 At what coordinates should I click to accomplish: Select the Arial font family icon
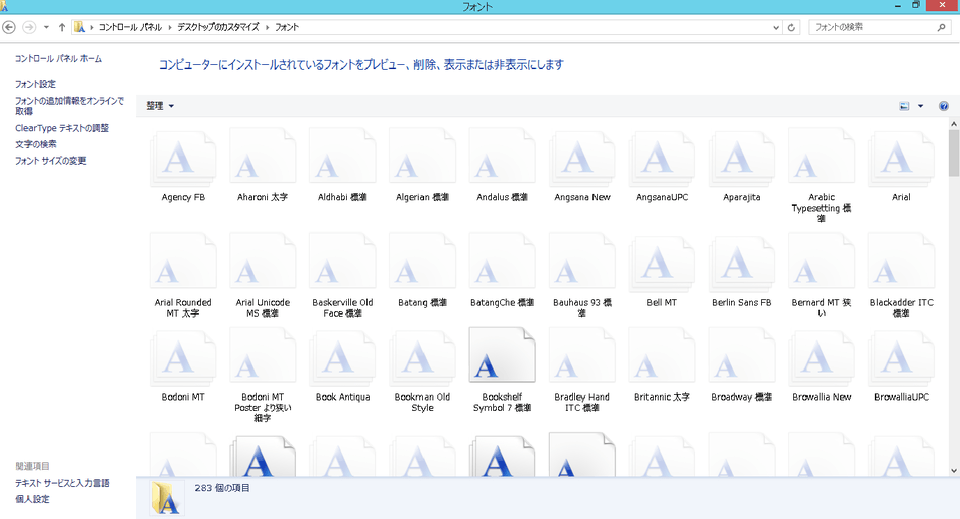pyautogui.click(x=900, y=158)
